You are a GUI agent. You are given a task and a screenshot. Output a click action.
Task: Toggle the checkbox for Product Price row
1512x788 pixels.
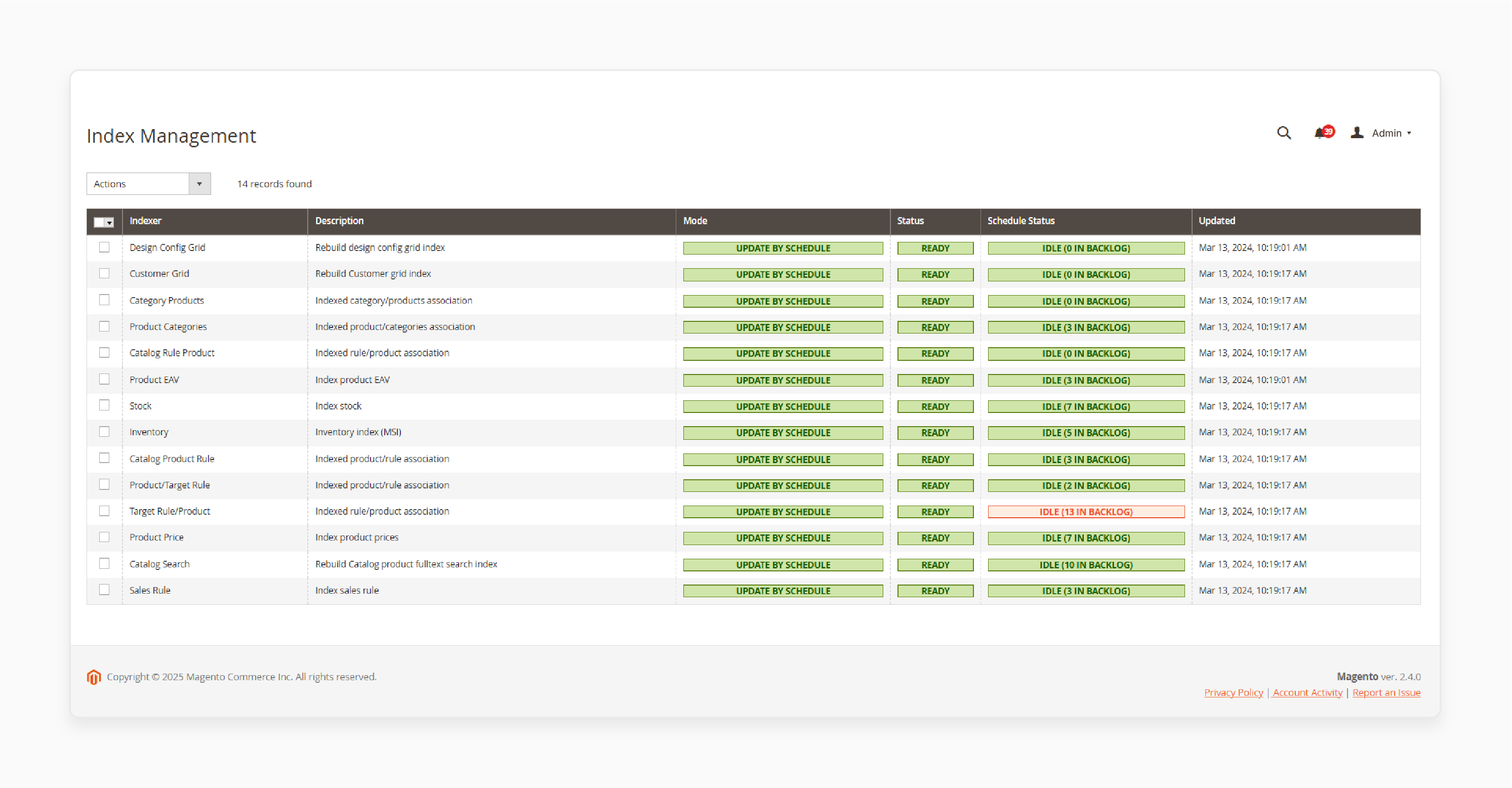coord(104,537)
